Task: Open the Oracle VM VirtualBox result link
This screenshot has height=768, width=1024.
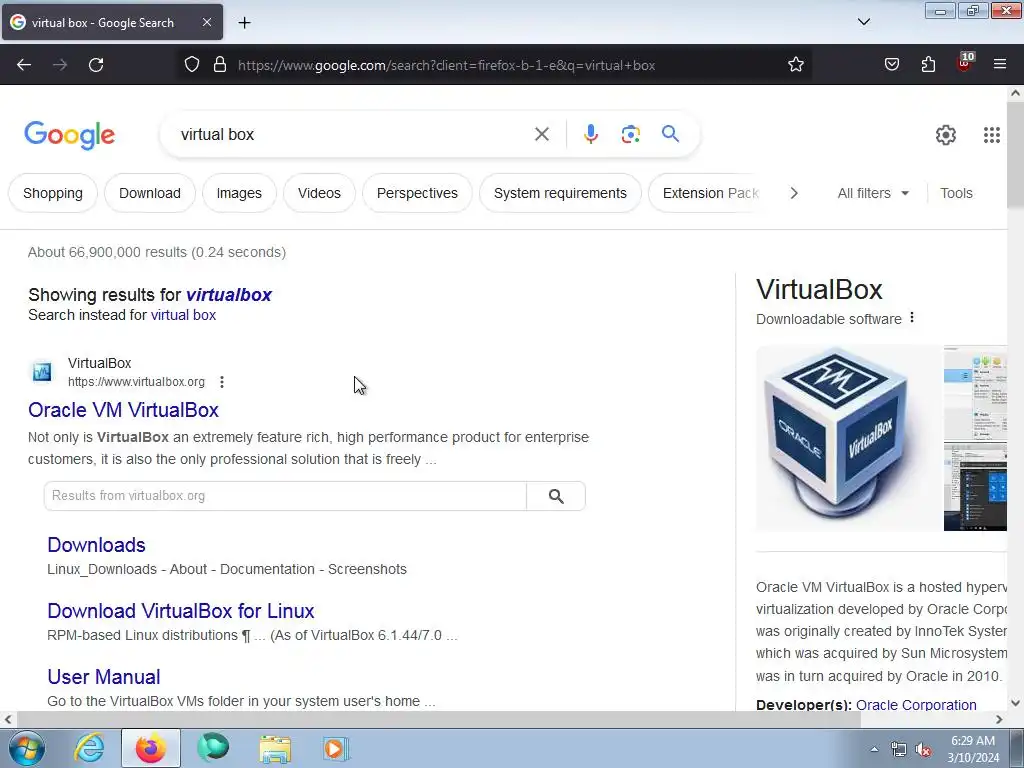Action: click(123, 410)
